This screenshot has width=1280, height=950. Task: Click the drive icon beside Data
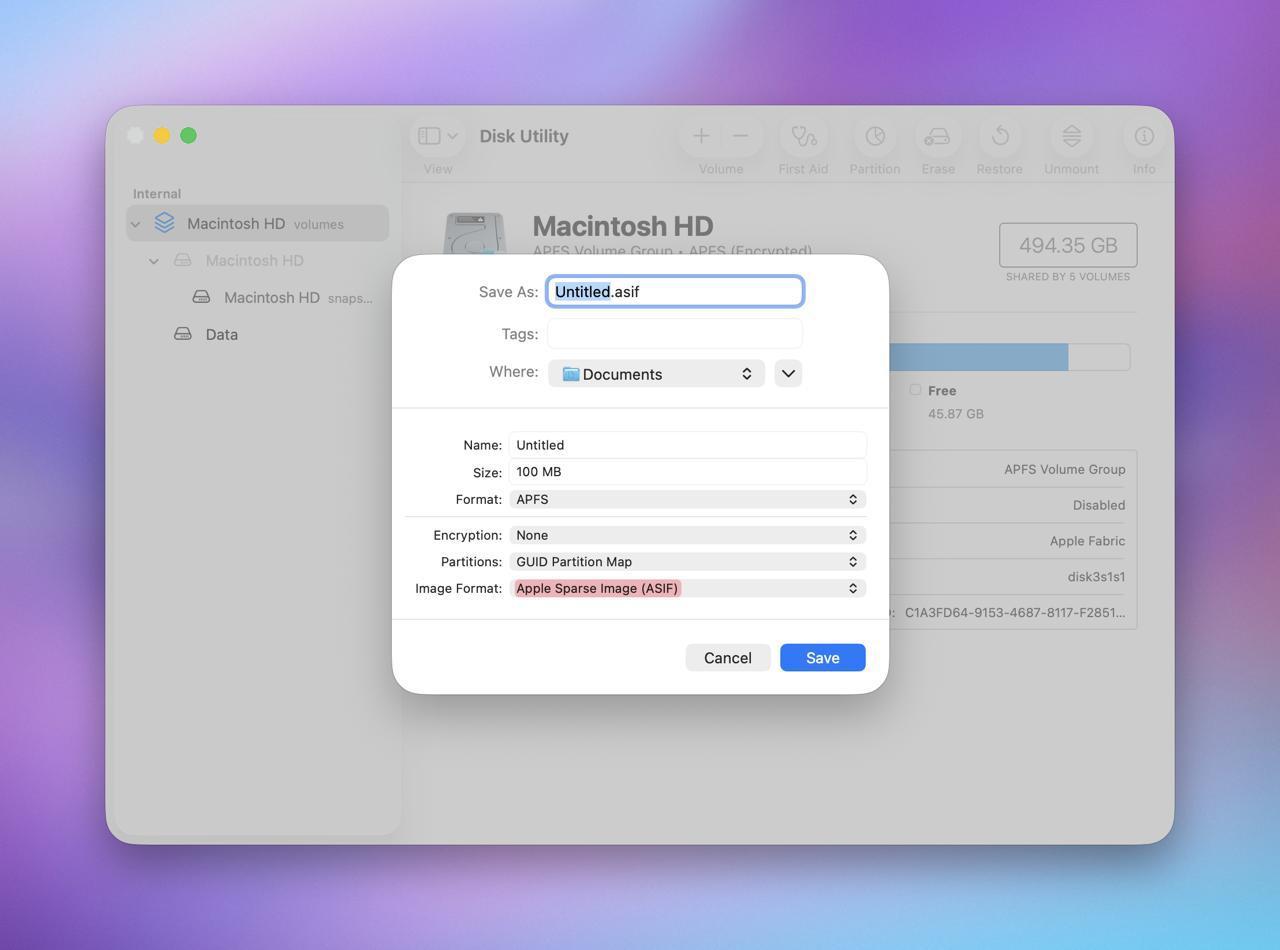(x=183, y=334)
